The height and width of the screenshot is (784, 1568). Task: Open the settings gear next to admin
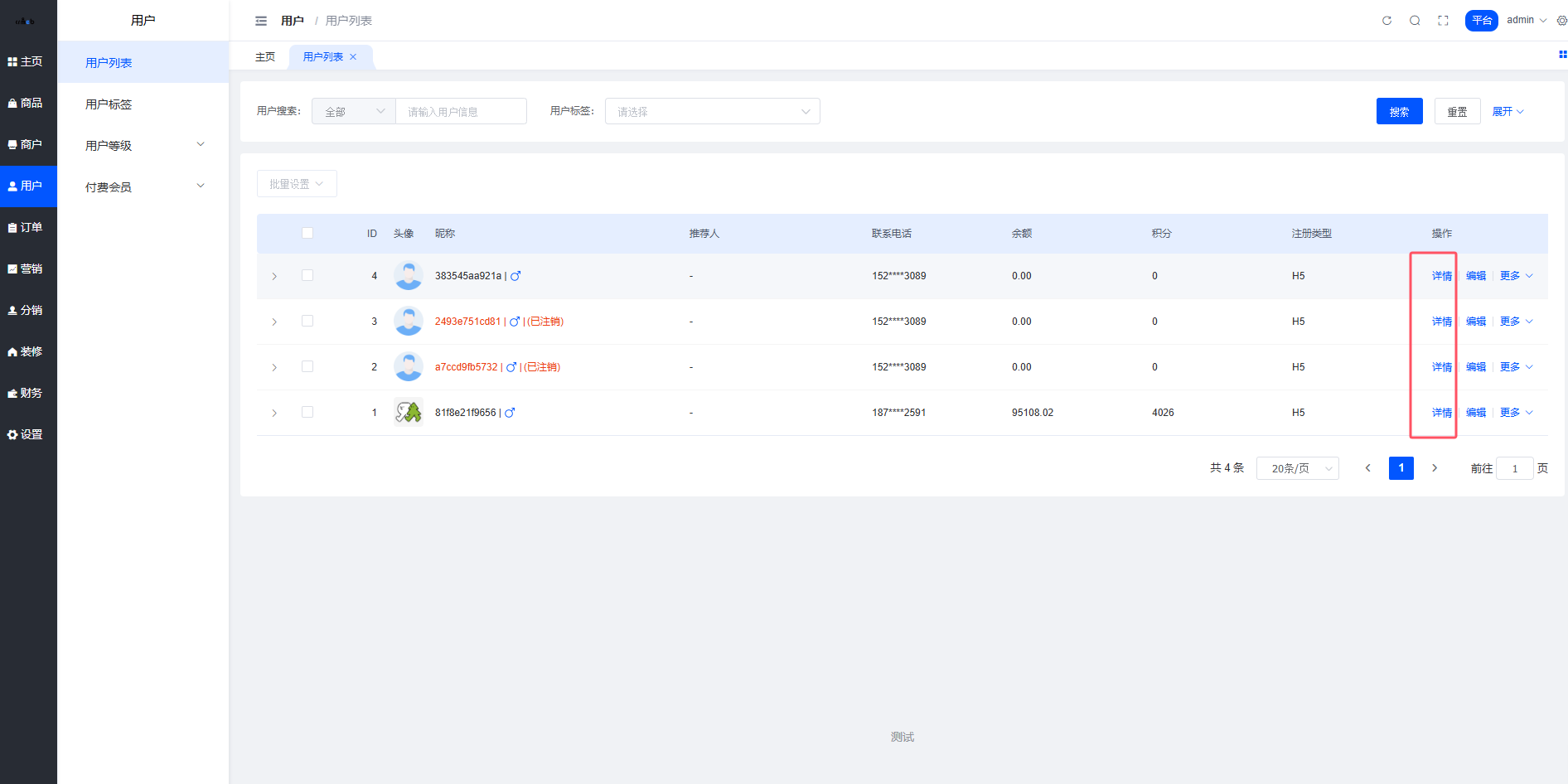1561,21
